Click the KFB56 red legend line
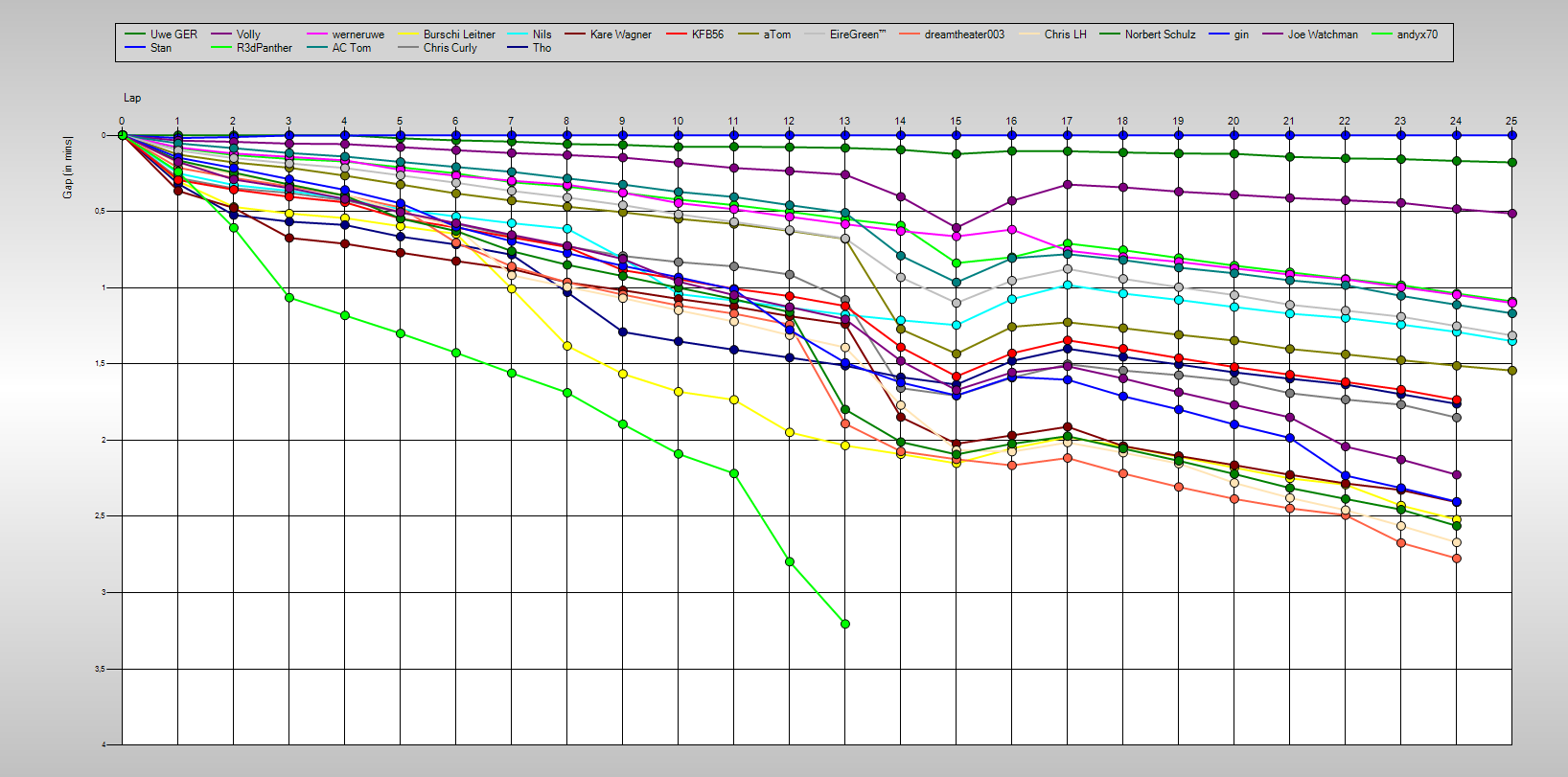This screenshot has width=1568, height=777. click(x=677, y=34)
